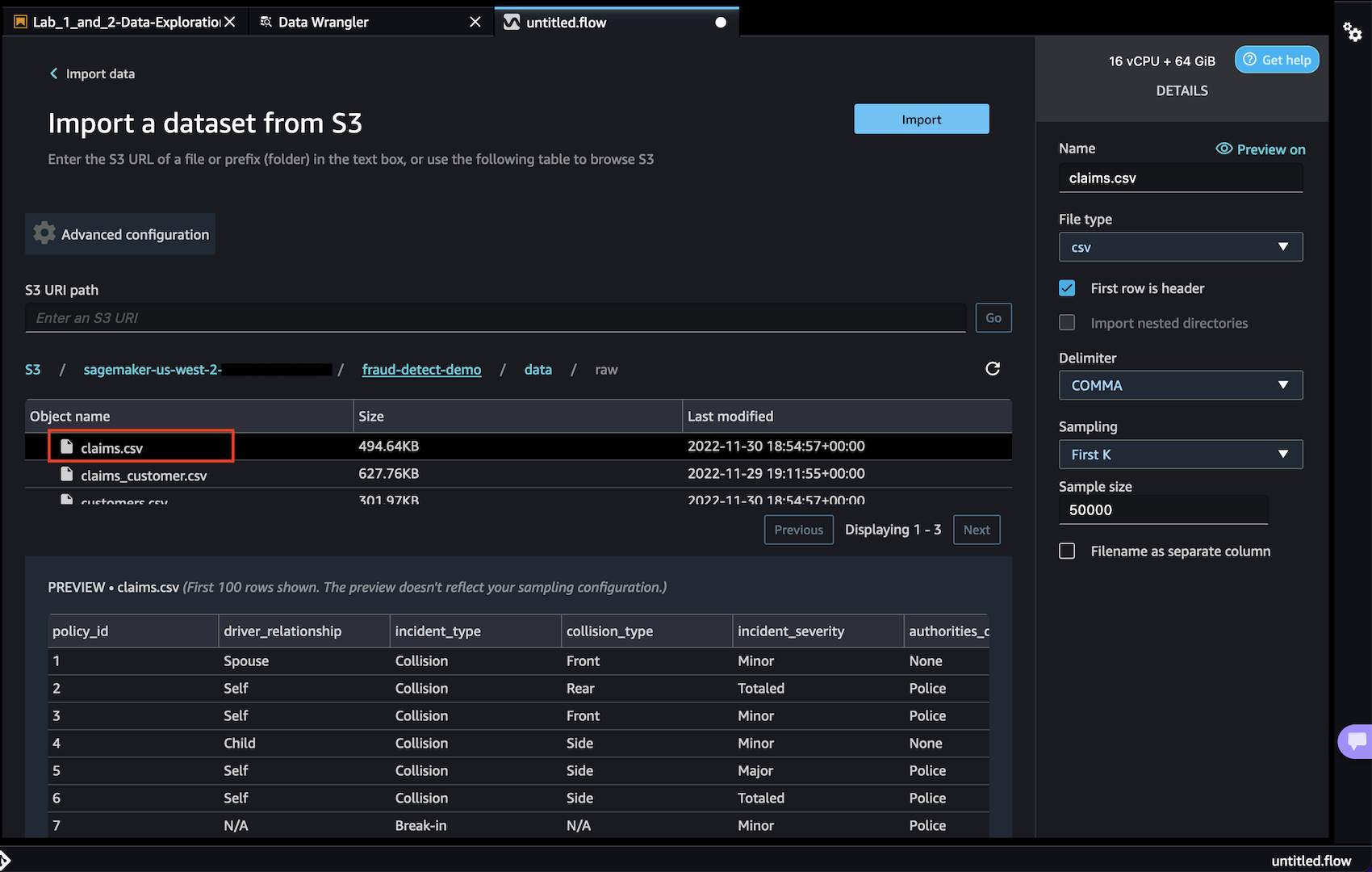Click the Previous page button
This screenshot has height=872, width=1372.
click(799, 530)
